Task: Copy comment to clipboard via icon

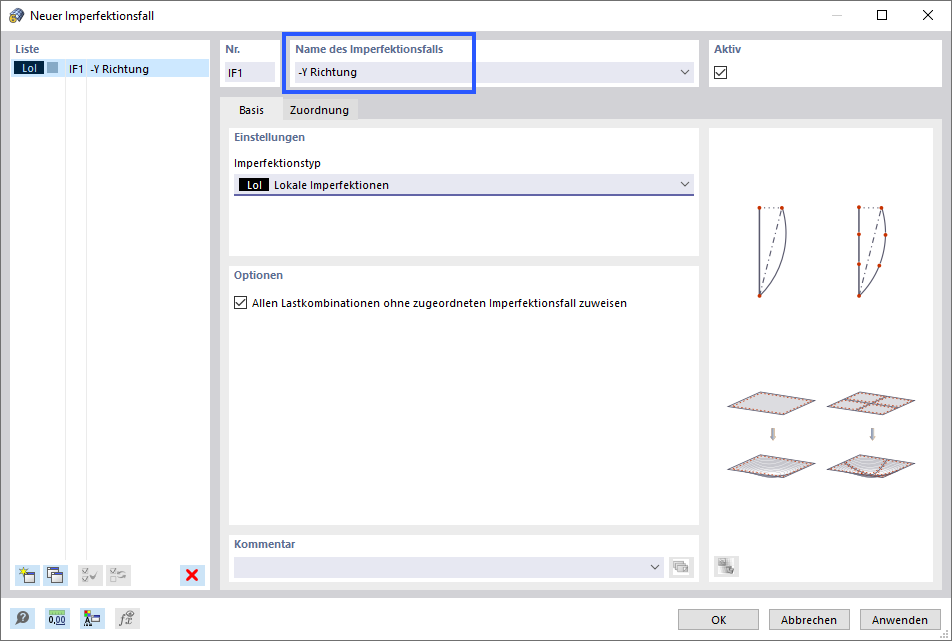Action: pyautogui.click(x=681, y=567)
